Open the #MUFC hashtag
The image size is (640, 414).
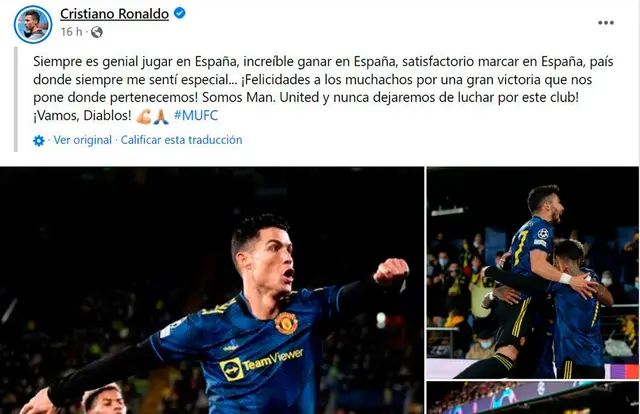click(196, 116)
